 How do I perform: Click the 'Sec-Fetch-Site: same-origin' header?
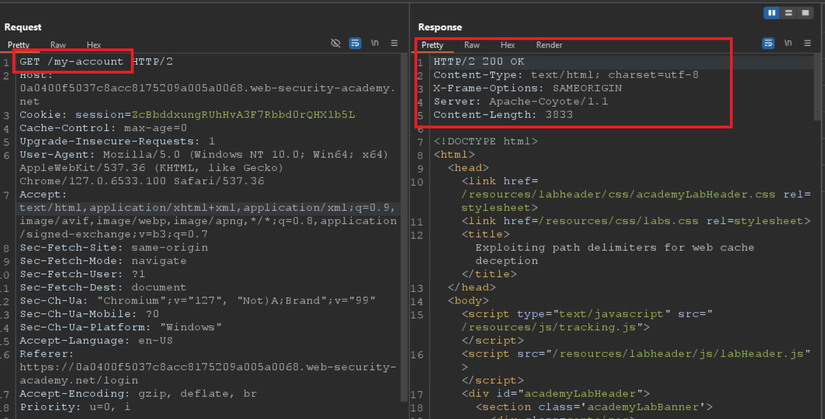[114, 247]
